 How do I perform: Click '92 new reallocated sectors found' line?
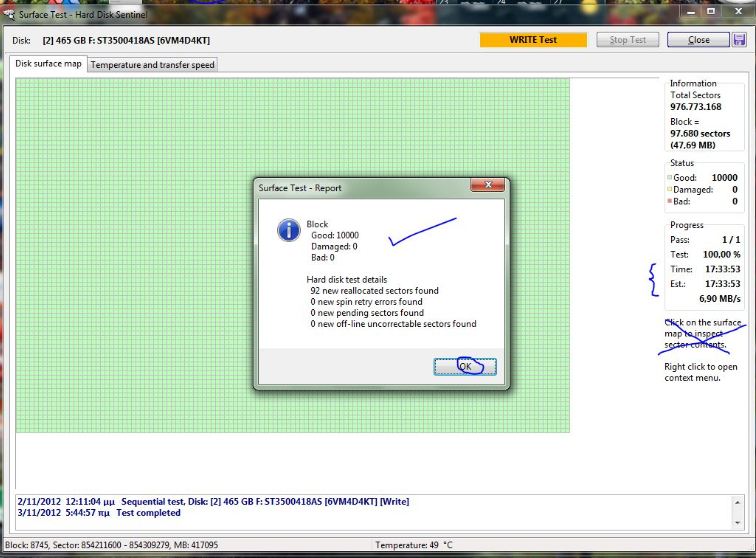[x=374, y=290]
